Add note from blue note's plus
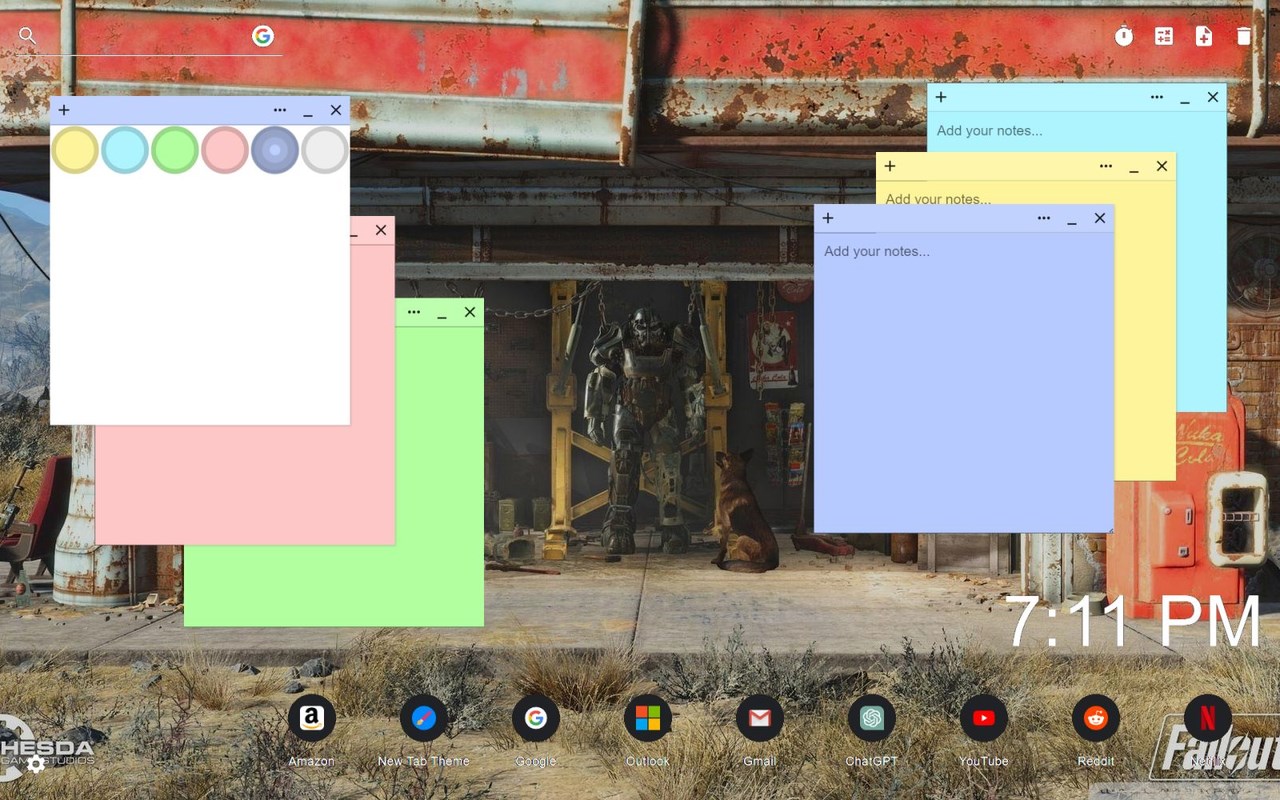 (828, 218)
